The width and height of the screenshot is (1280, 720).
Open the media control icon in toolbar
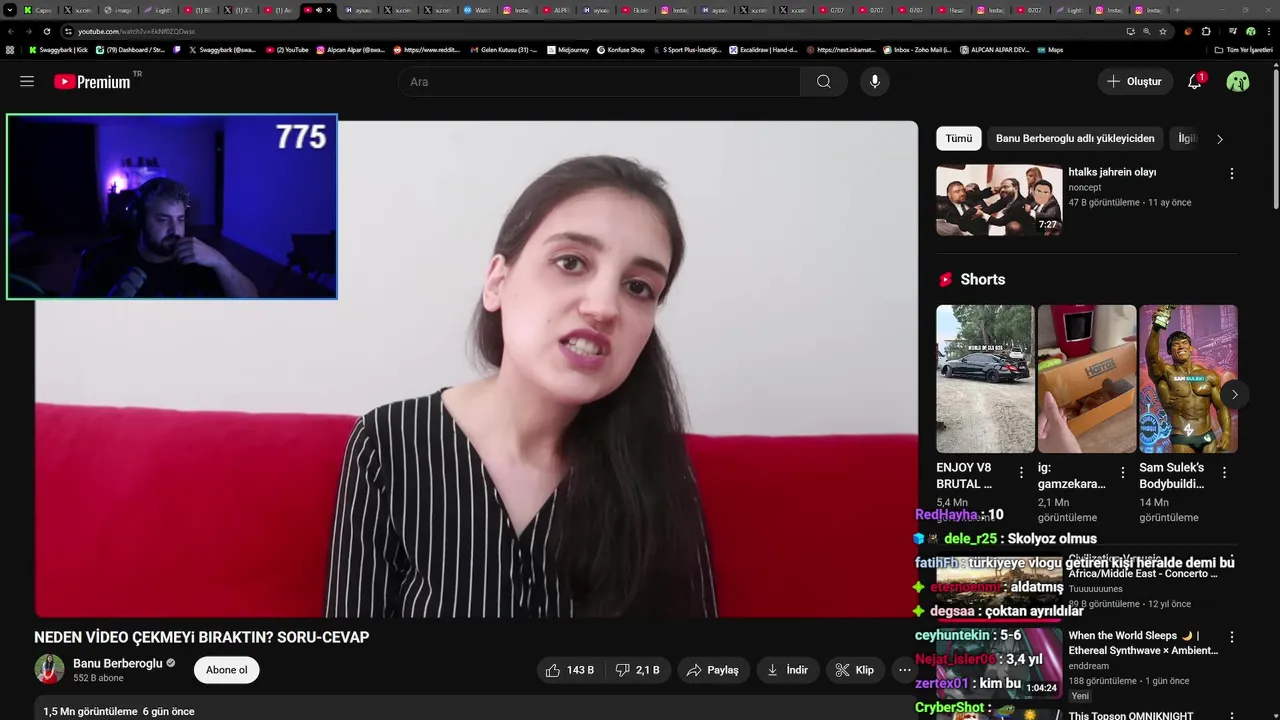(x=1233, y=31)
